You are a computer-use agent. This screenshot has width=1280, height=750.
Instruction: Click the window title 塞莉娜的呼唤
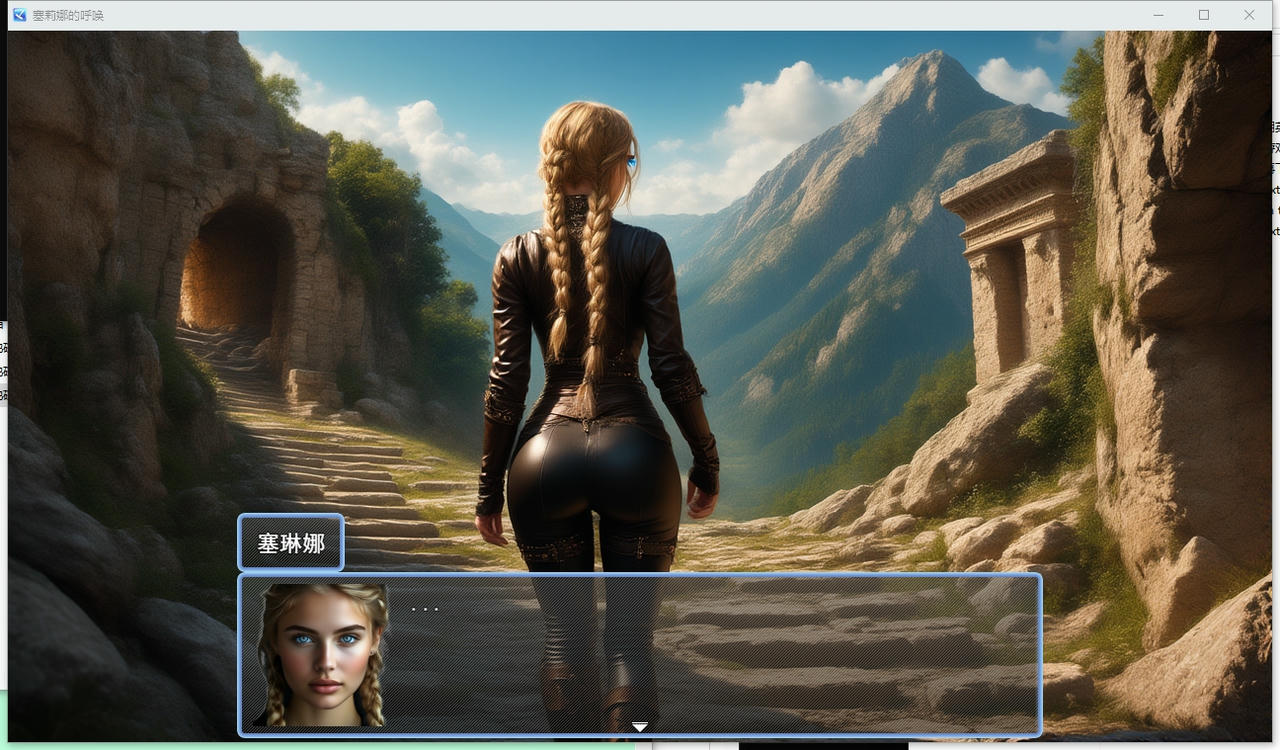click(x=68, y=15)
